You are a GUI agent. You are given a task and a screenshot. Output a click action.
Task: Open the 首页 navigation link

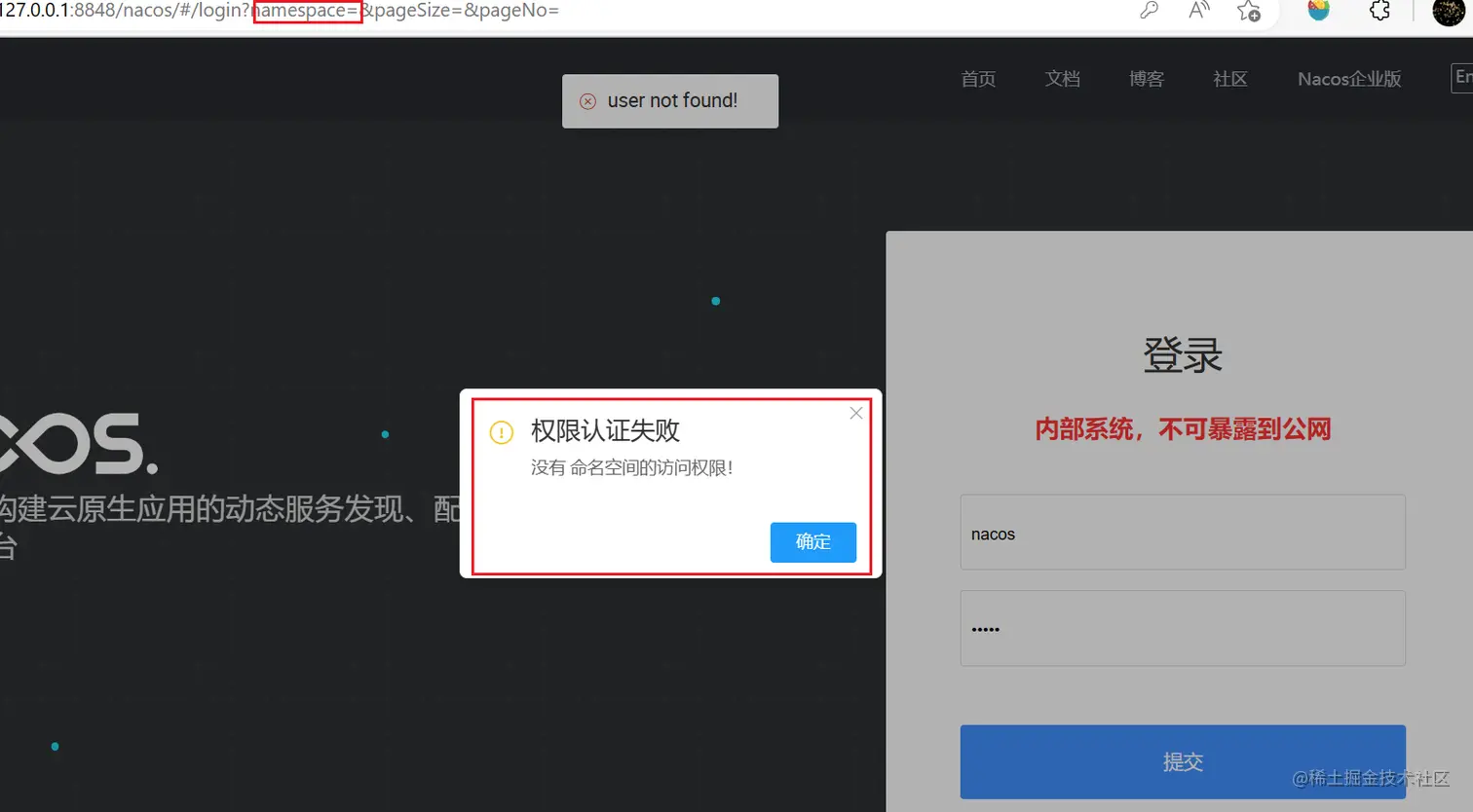pyautogui.click(x=978, y=79)
